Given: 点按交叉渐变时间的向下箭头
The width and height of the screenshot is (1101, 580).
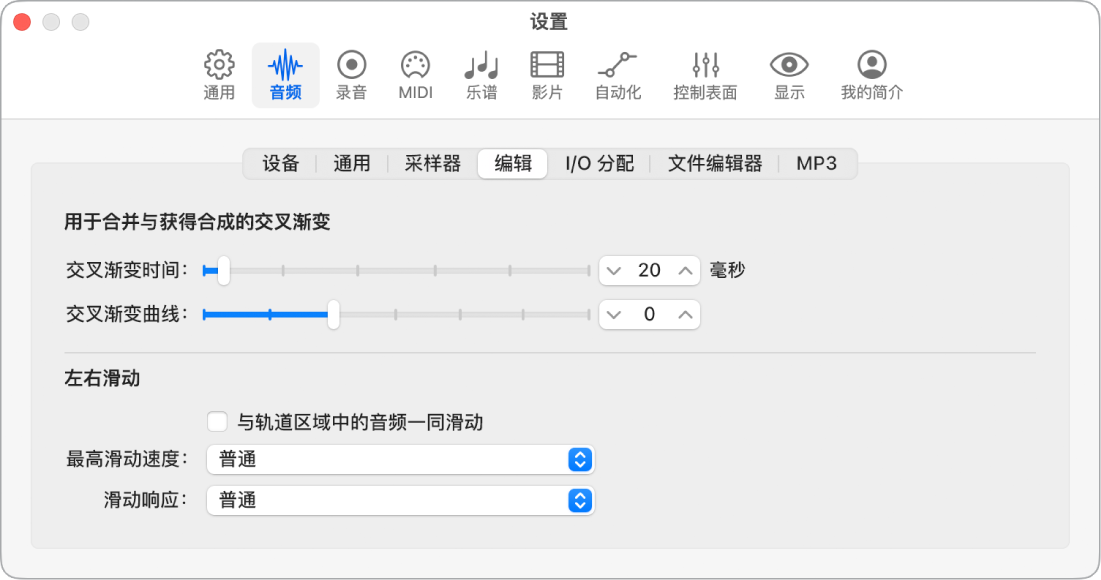Looking at the screenshot, I should [614, 269].
